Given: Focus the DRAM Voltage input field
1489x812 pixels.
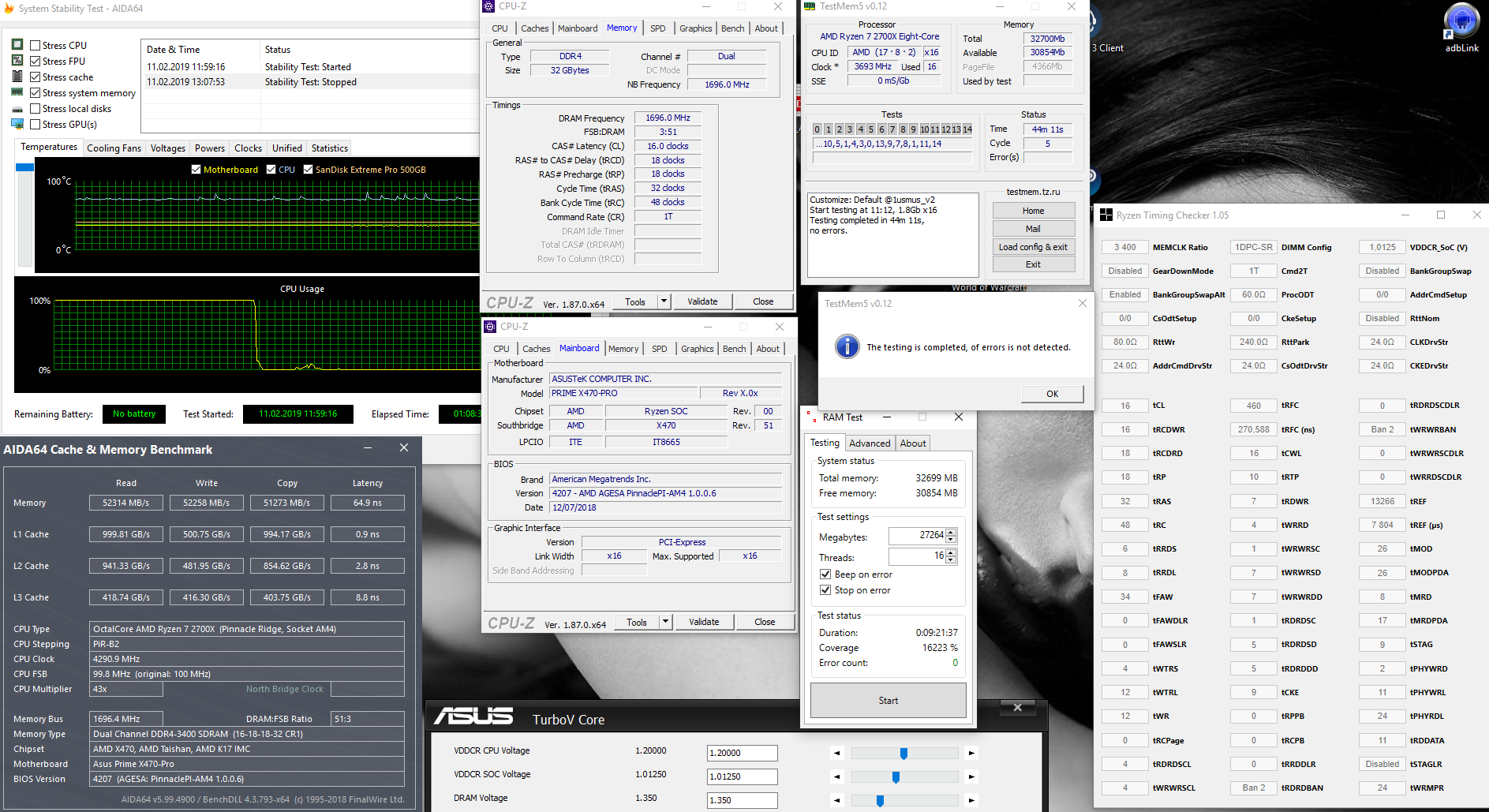Looking at the screenshot, I should click(x=743, y=800).
